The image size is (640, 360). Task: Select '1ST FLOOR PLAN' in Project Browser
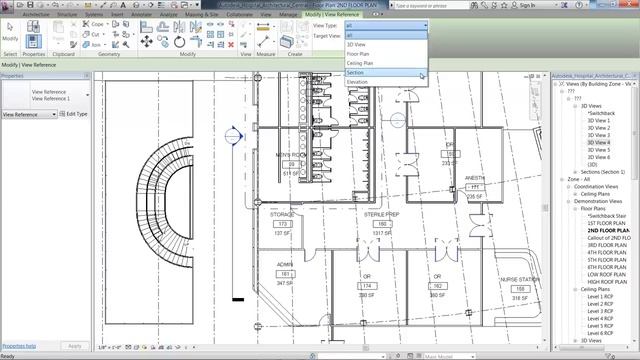(607, 223)
